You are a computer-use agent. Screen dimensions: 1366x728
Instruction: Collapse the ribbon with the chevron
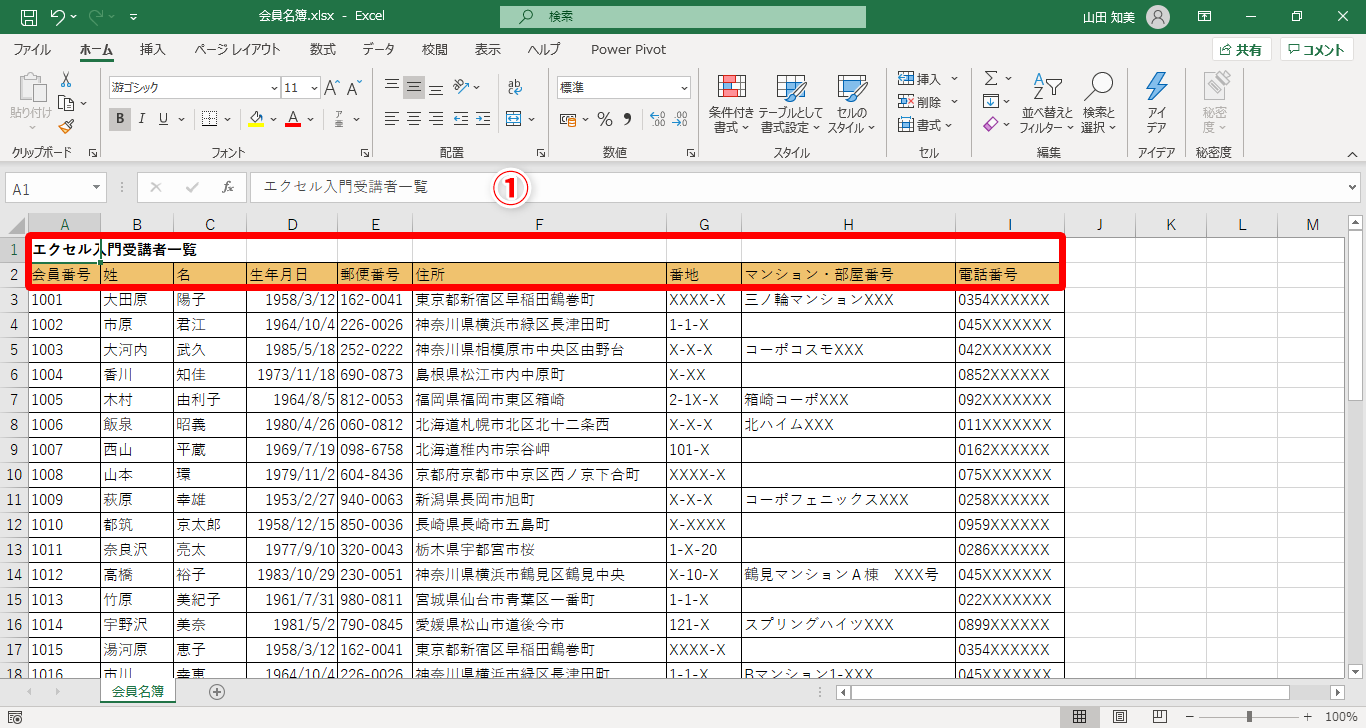[1351, 153]
